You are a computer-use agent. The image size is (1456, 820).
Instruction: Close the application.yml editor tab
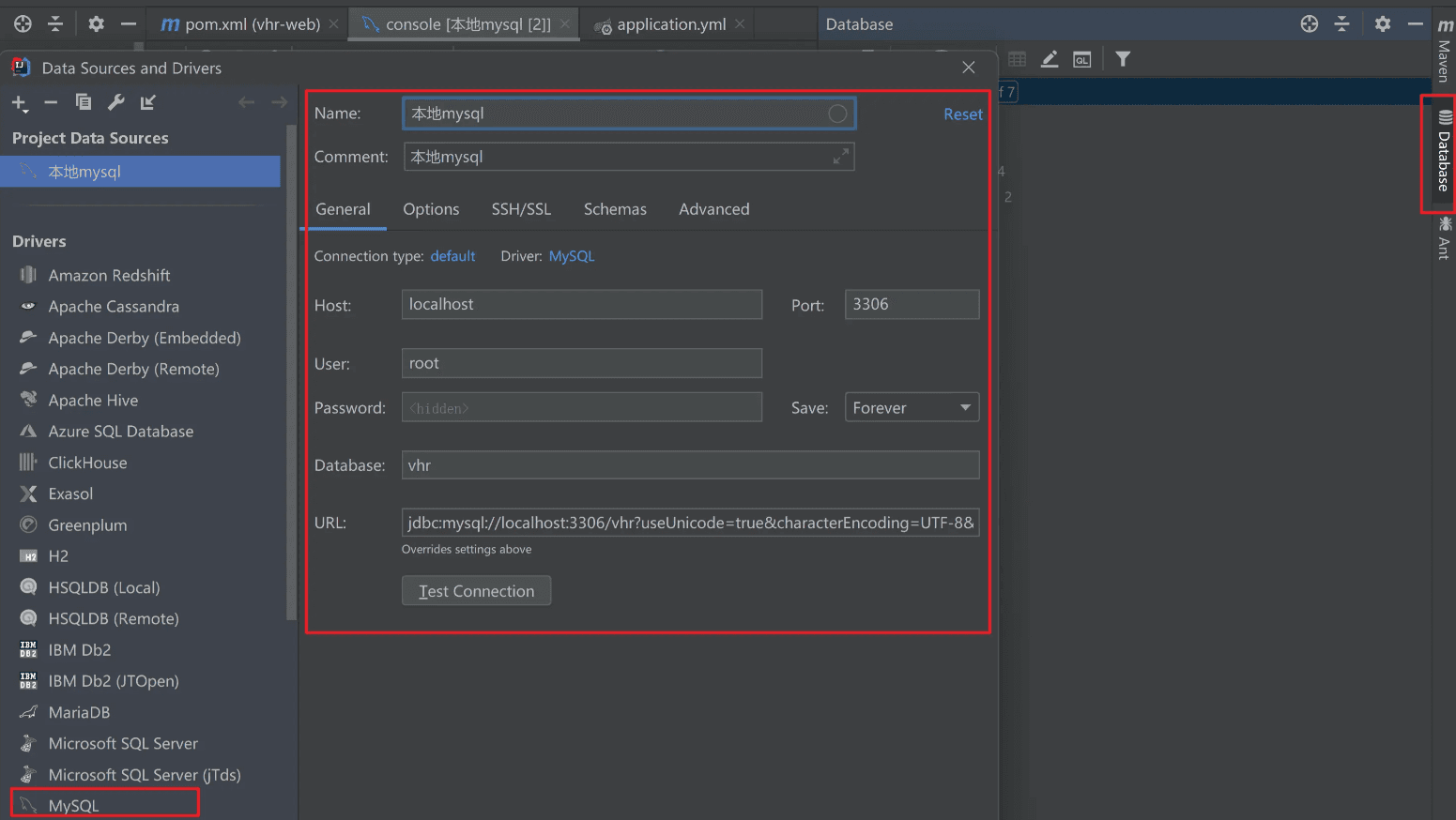[x=740, y=24]
